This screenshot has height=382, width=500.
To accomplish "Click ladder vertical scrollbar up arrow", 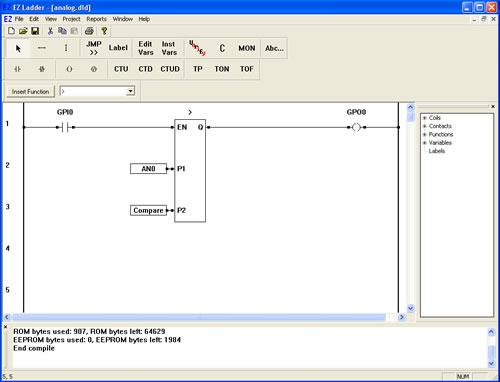I will (411, 107).
